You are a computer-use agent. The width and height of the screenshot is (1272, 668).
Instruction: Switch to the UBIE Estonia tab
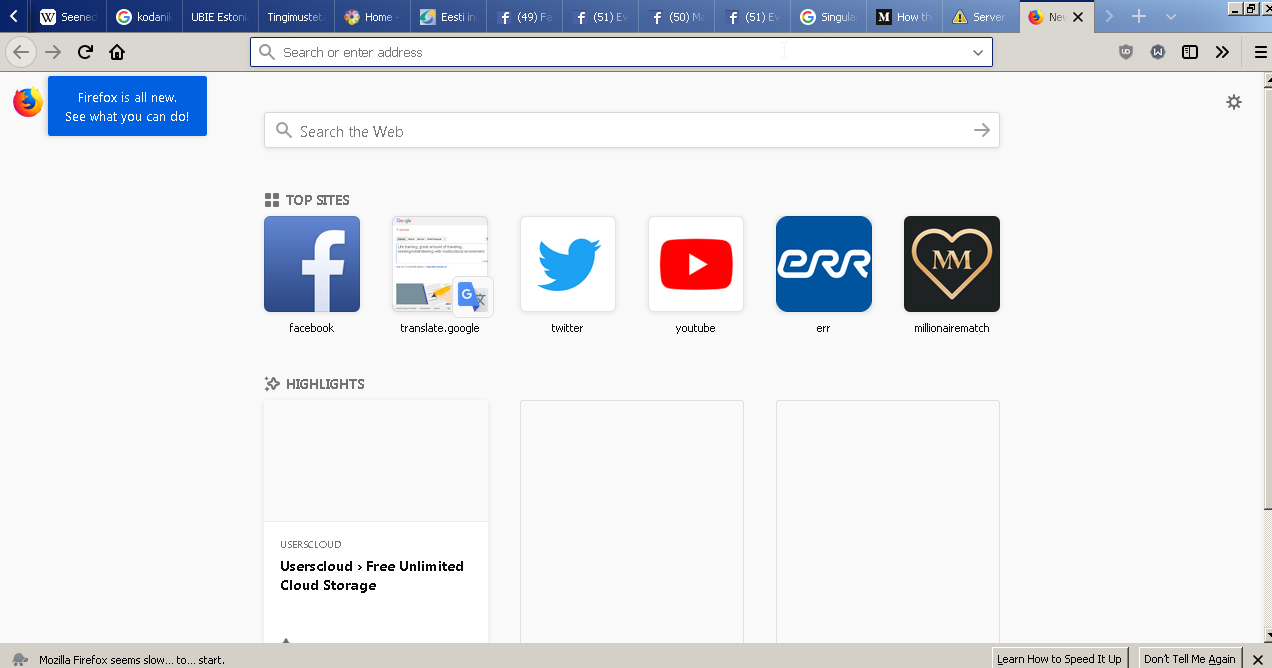coord(220,17)
